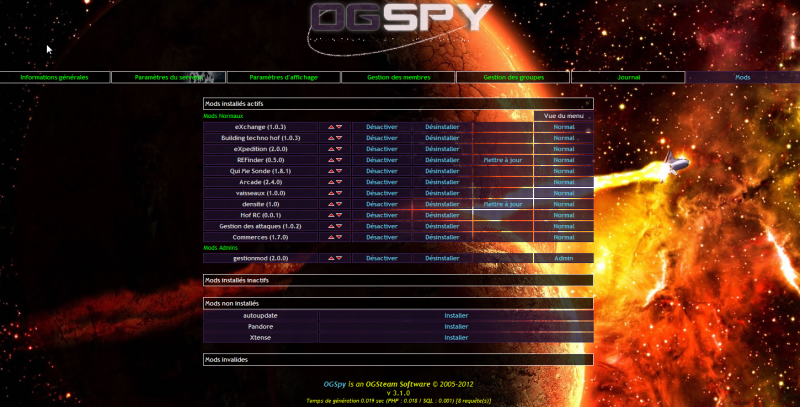Move Commerces mod down

pyautogui.click(x=339, y=238)
